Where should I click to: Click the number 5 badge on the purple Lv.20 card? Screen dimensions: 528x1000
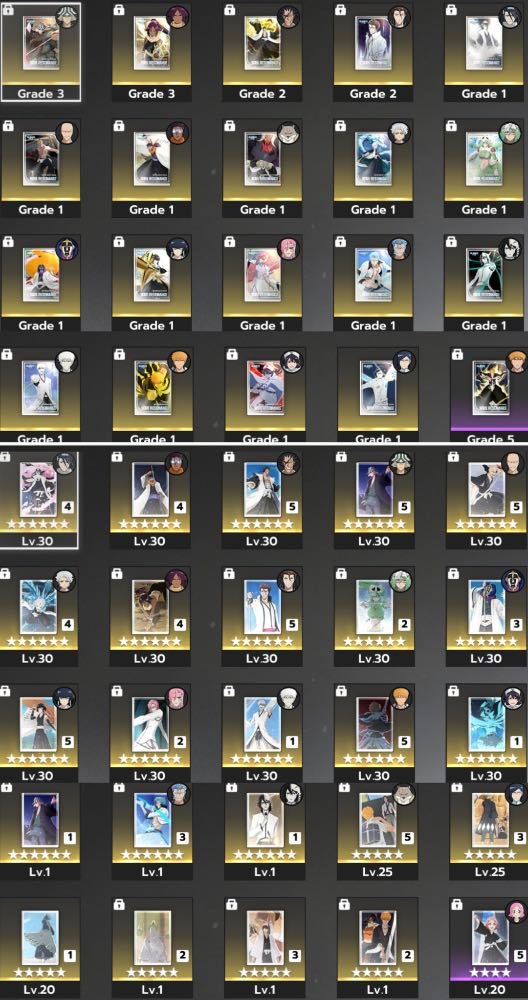pyautogui.click(x=519, y=955)
